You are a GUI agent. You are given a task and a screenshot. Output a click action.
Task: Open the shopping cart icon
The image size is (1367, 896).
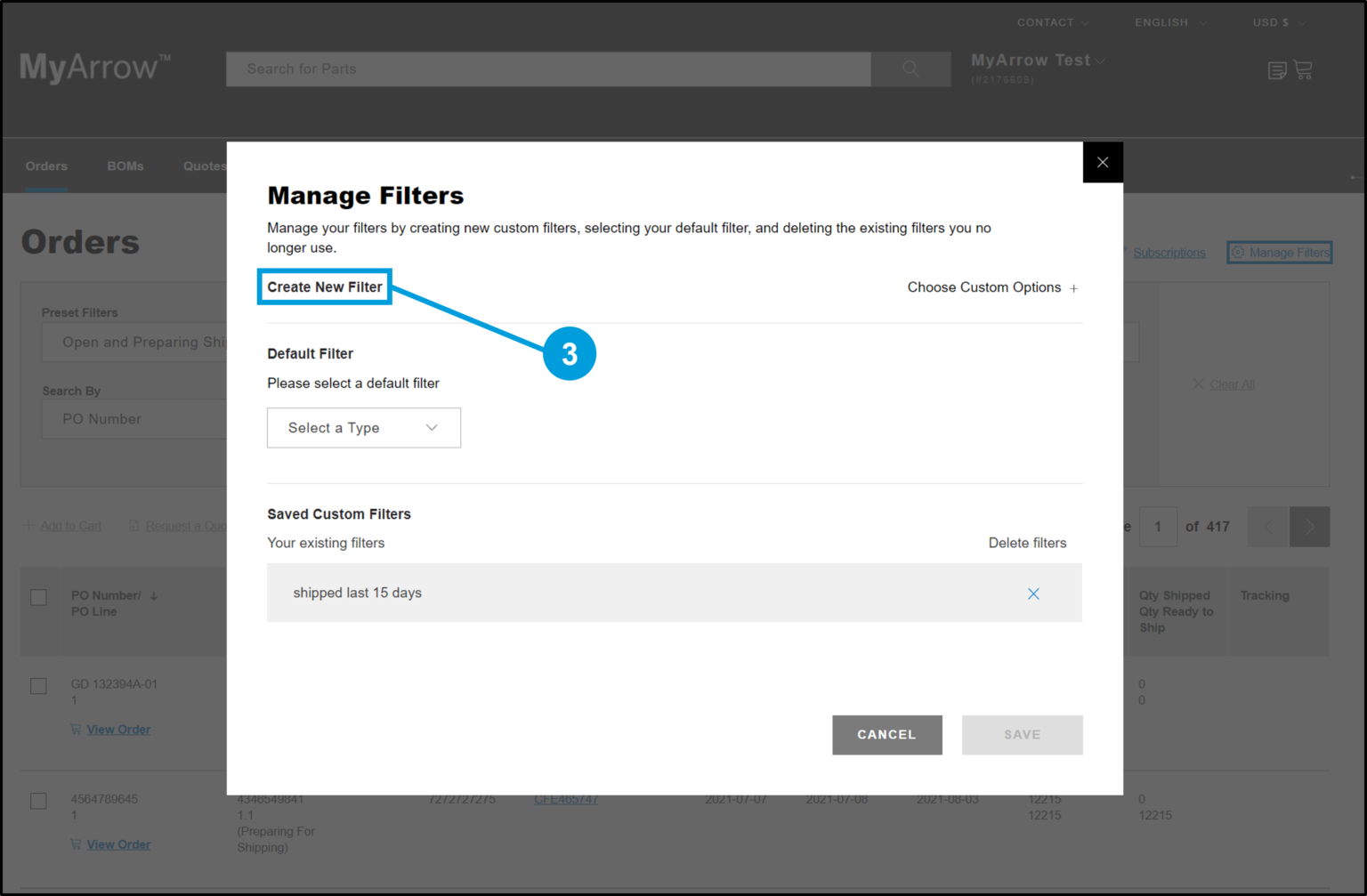coord(1304,69)
